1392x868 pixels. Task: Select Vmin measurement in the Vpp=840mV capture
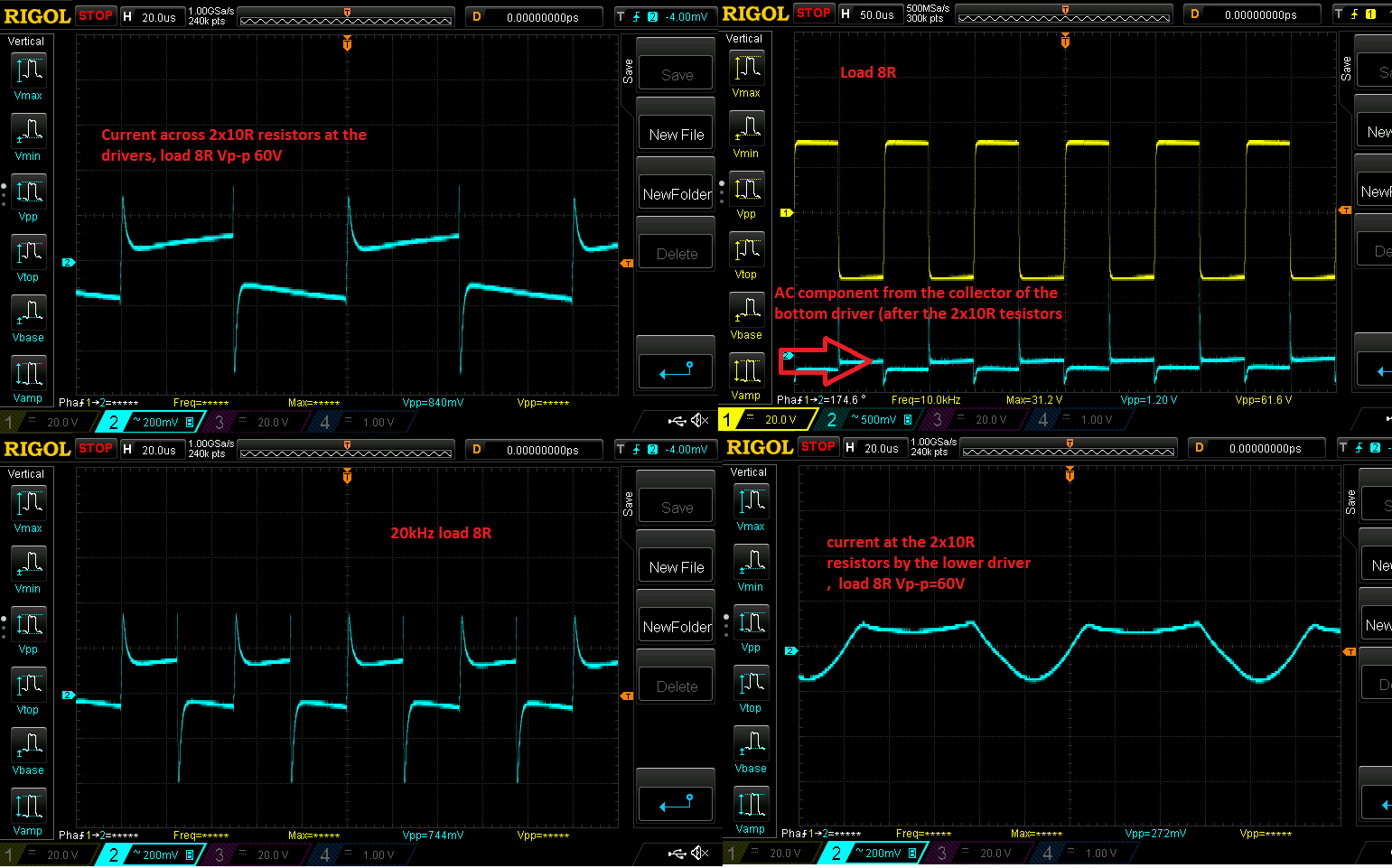coord(29,130)
